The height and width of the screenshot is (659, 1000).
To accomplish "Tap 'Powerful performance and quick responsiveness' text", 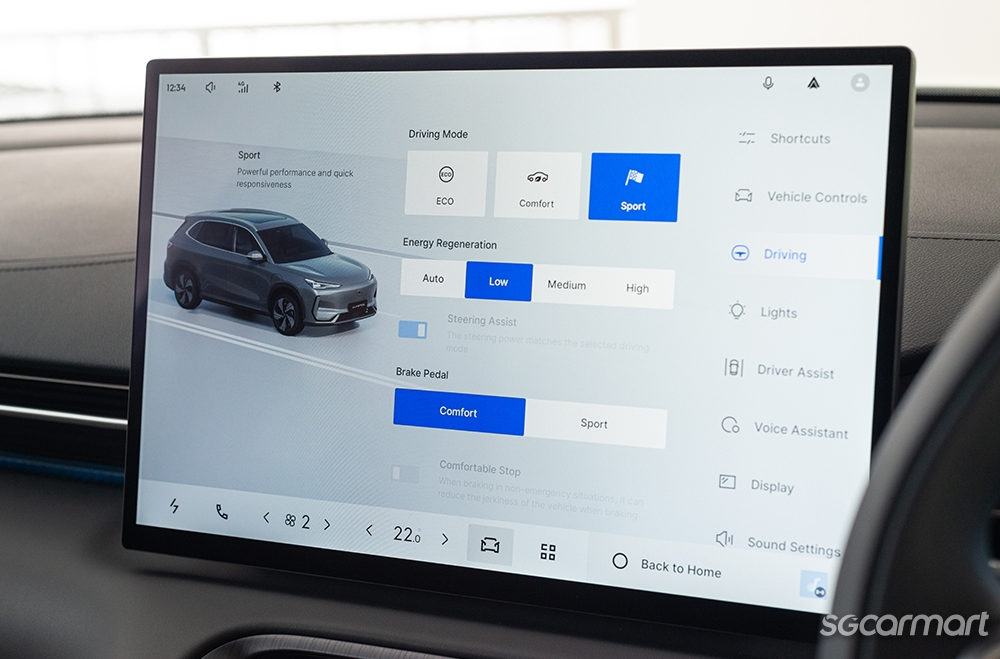I will click(295, 178).
